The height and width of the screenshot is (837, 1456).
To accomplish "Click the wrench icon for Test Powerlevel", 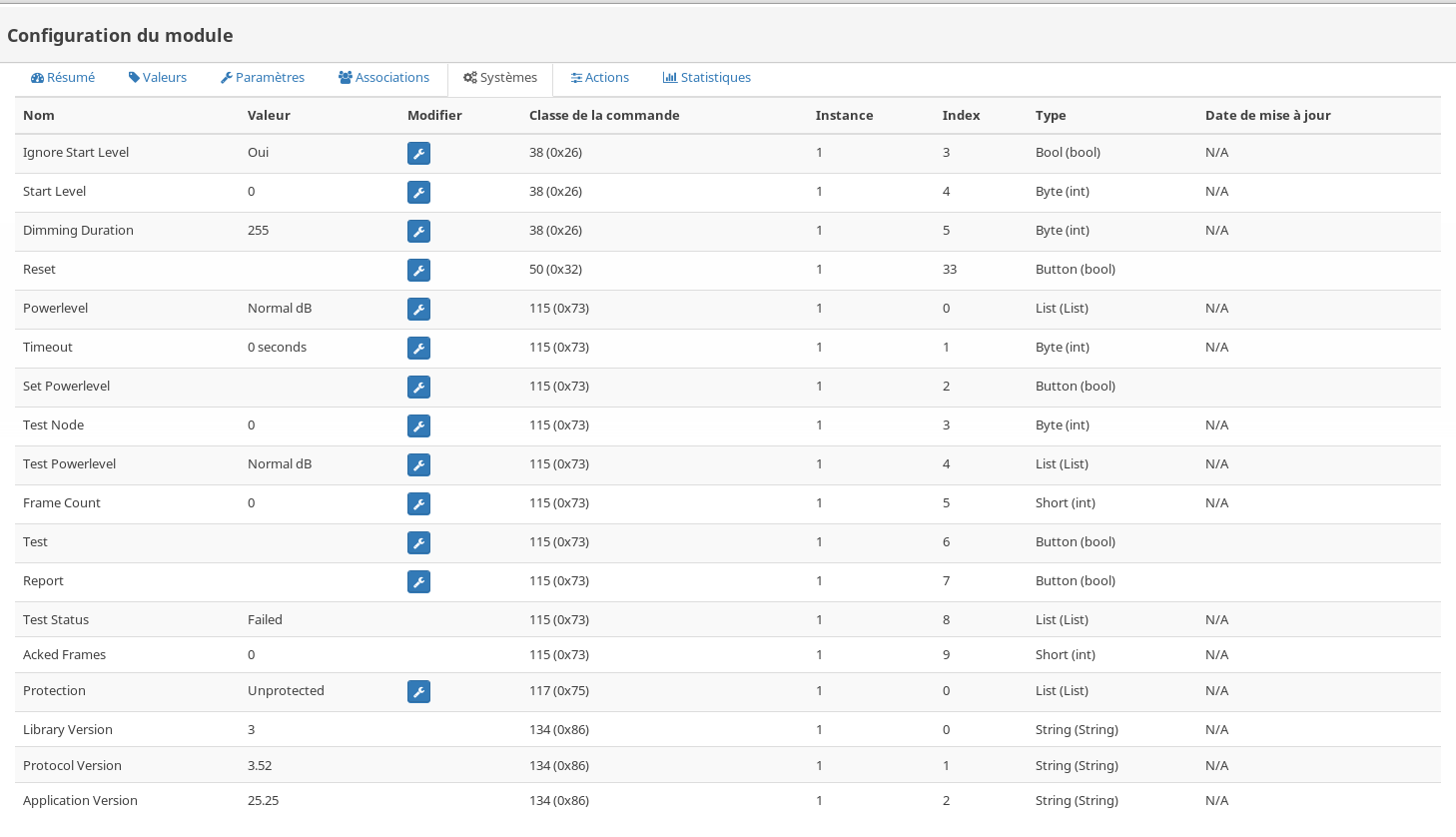I will [418, 464].
